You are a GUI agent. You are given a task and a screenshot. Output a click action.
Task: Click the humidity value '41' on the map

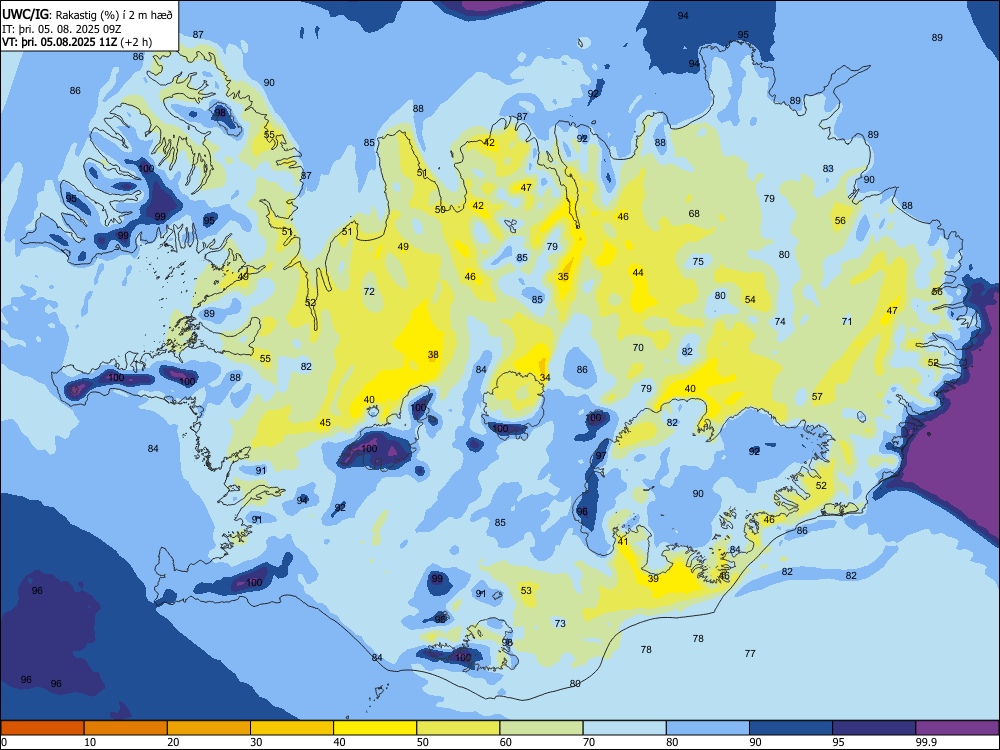623,541
